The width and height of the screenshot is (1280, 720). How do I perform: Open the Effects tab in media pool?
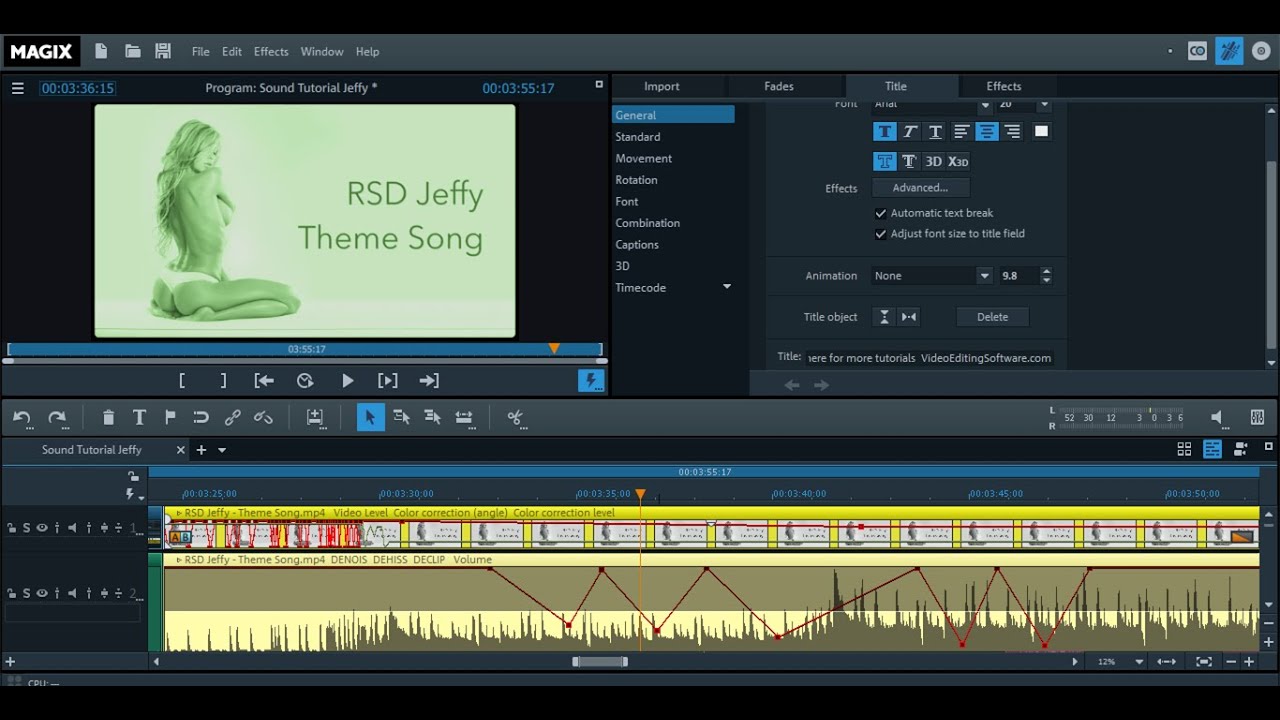pyautogui.click(x=1004, y=86)
